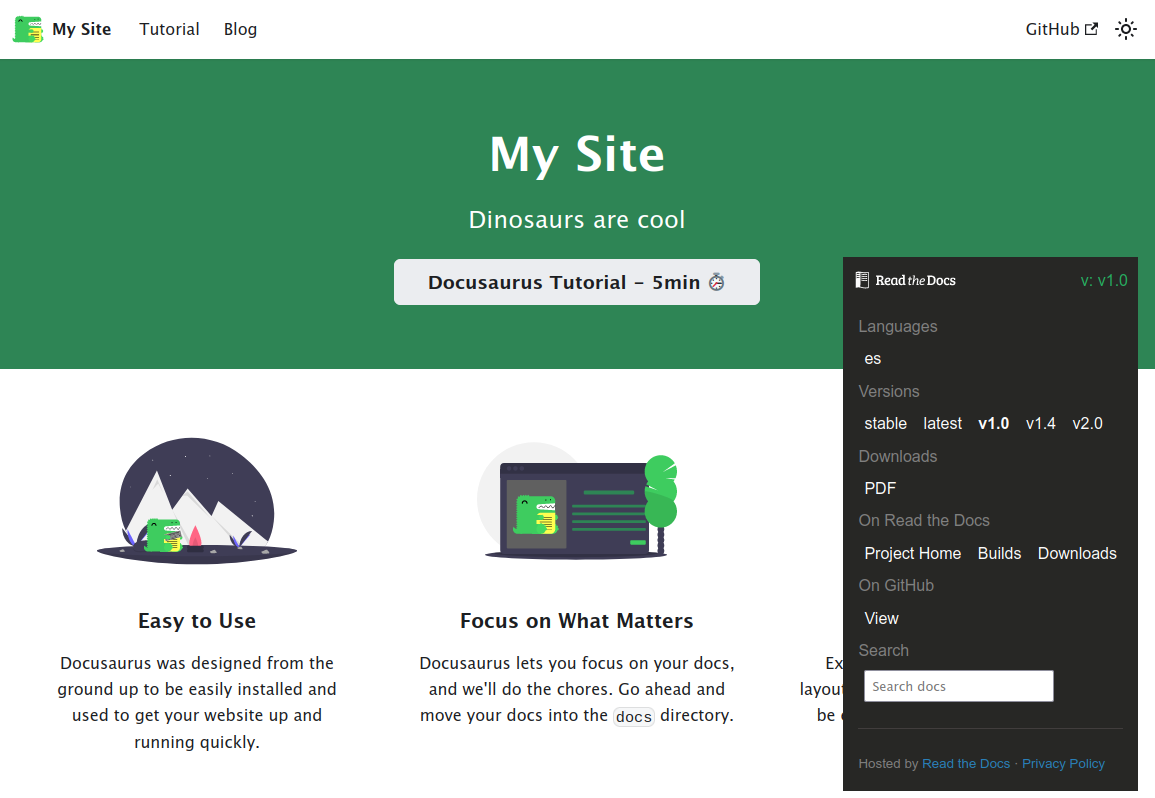
Task: Click the Versions section label
Action: tap(889, 391)
